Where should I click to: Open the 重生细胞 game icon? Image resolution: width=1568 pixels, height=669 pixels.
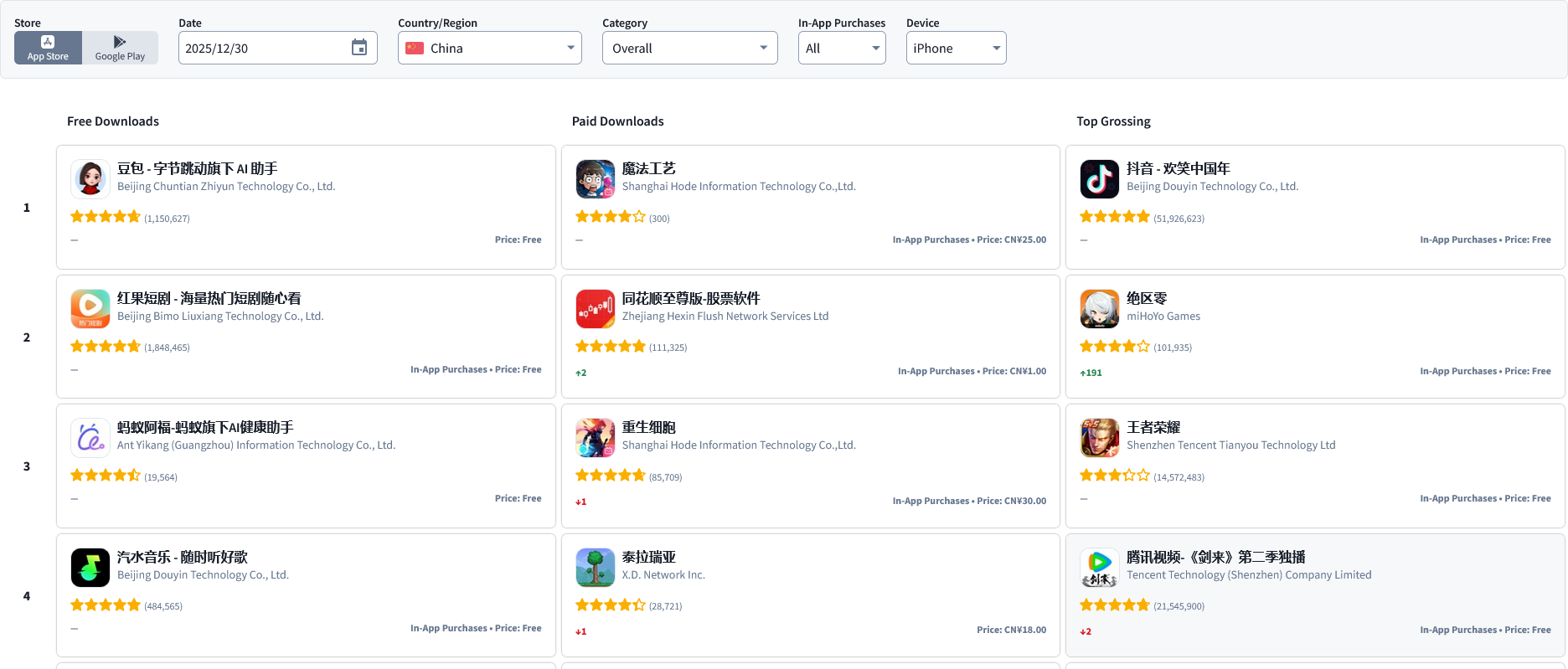596,438
